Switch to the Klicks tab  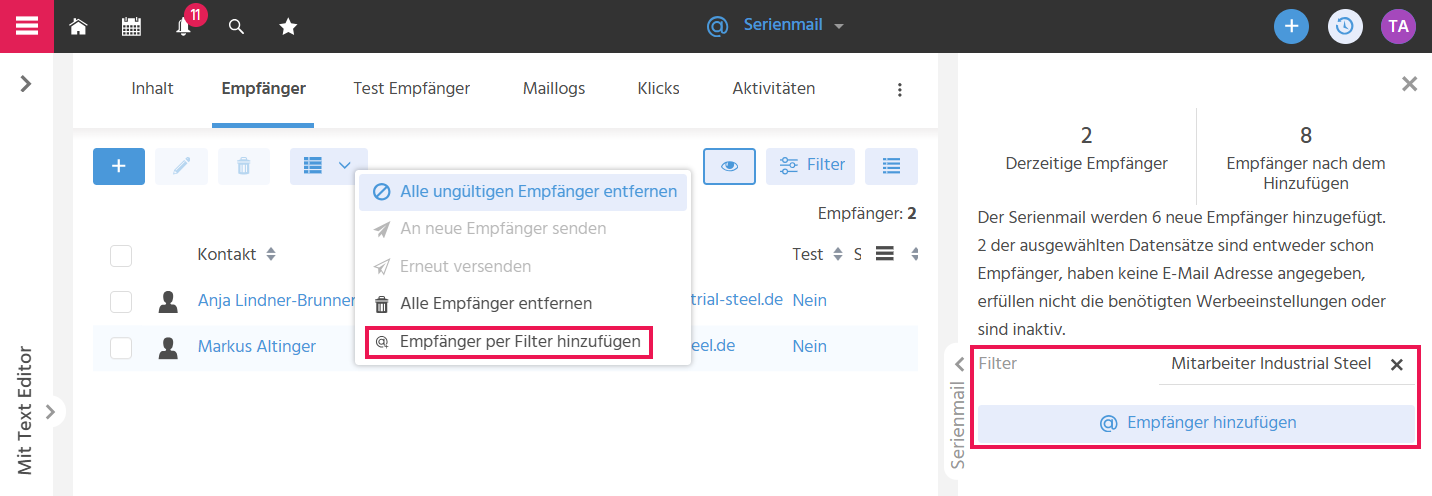coord(658,88)
